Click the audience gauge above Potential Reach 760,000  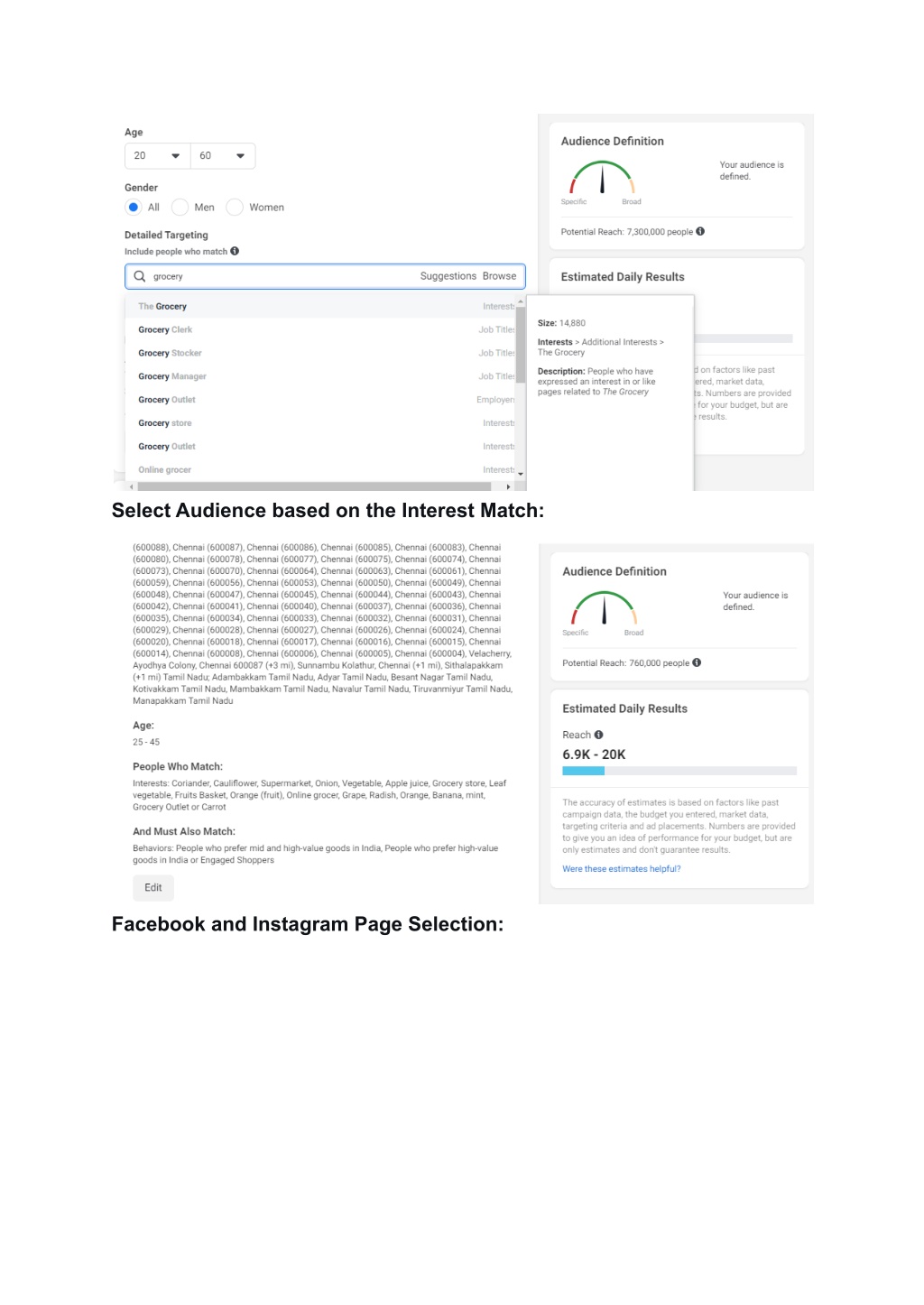pos(604,609)
